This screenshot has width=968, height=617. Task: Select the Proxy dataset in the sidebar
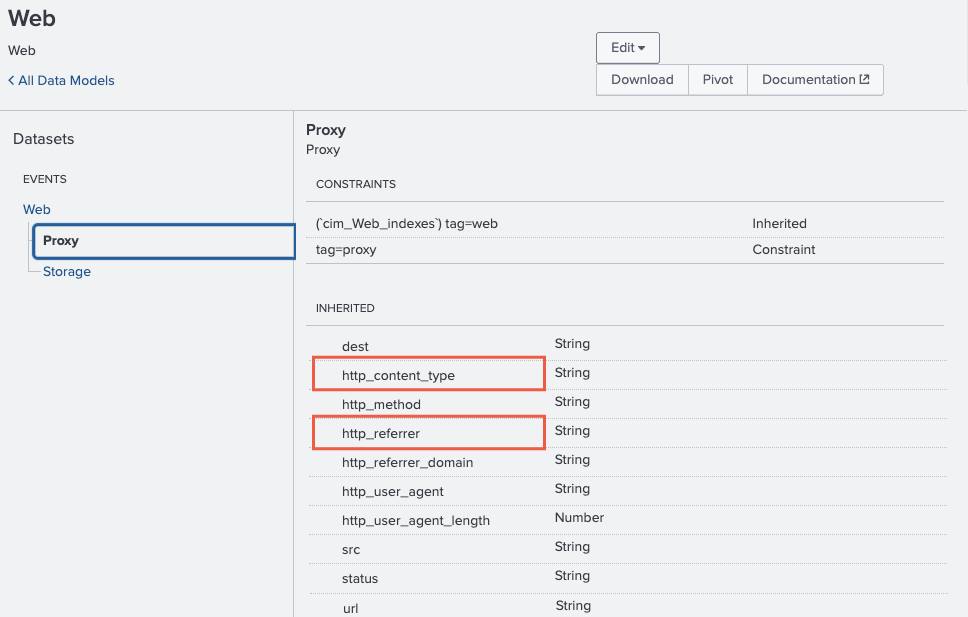(59, 240)
